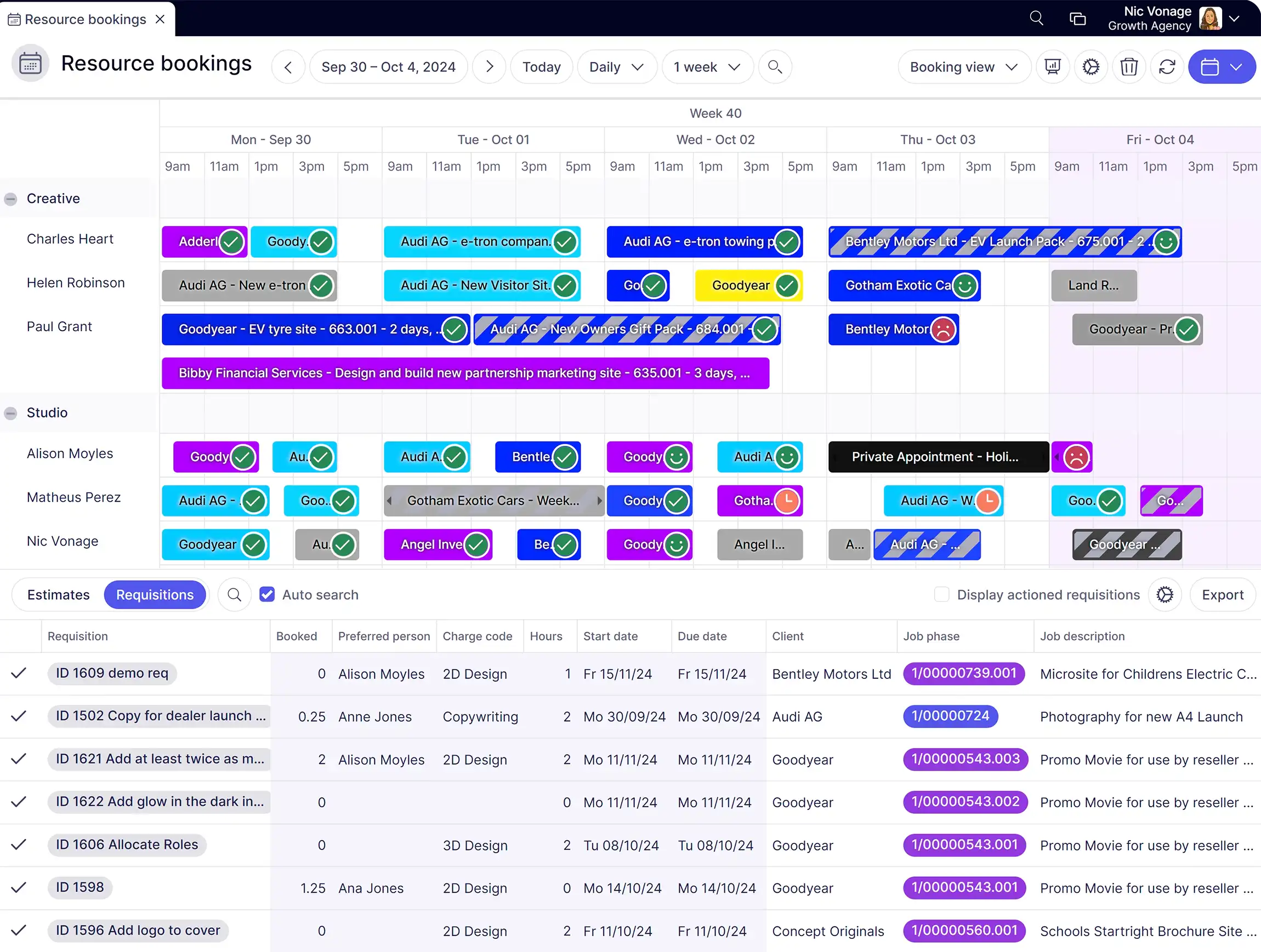Click the presentation screen icon in toolbar

point(1052,67)
